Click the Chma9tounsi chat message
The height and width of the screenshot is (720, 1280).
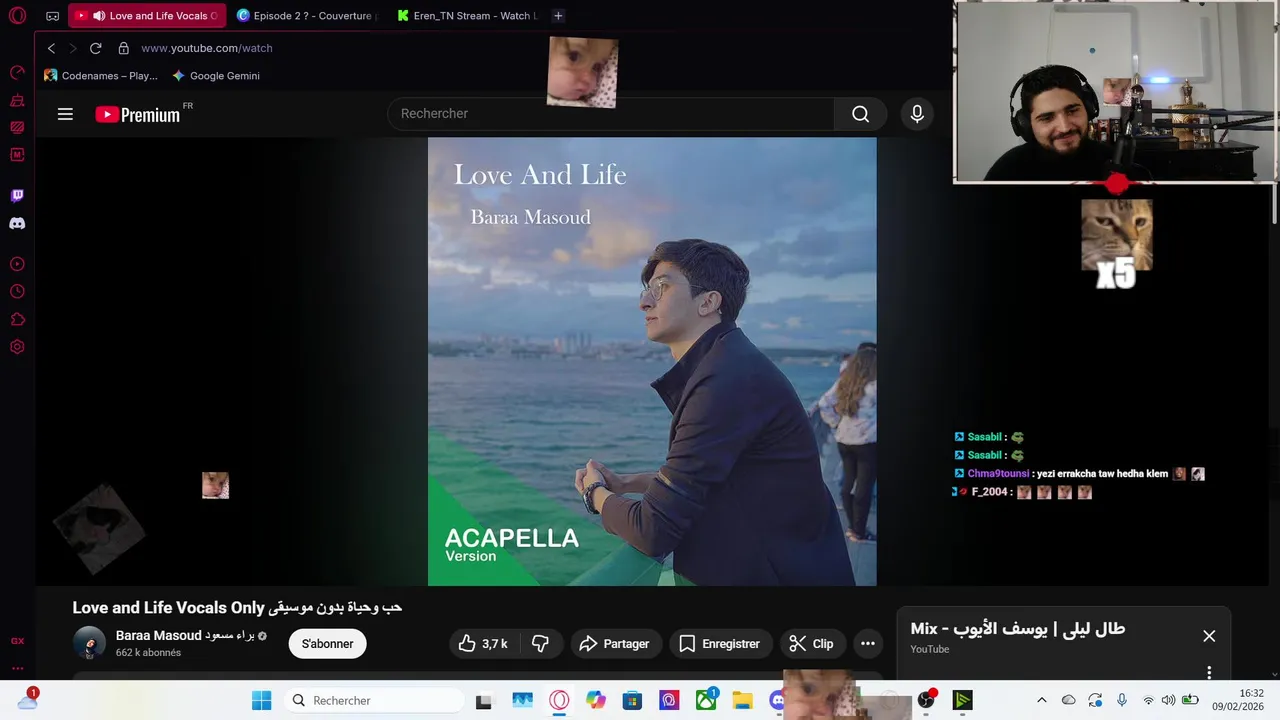(1079, 474)
